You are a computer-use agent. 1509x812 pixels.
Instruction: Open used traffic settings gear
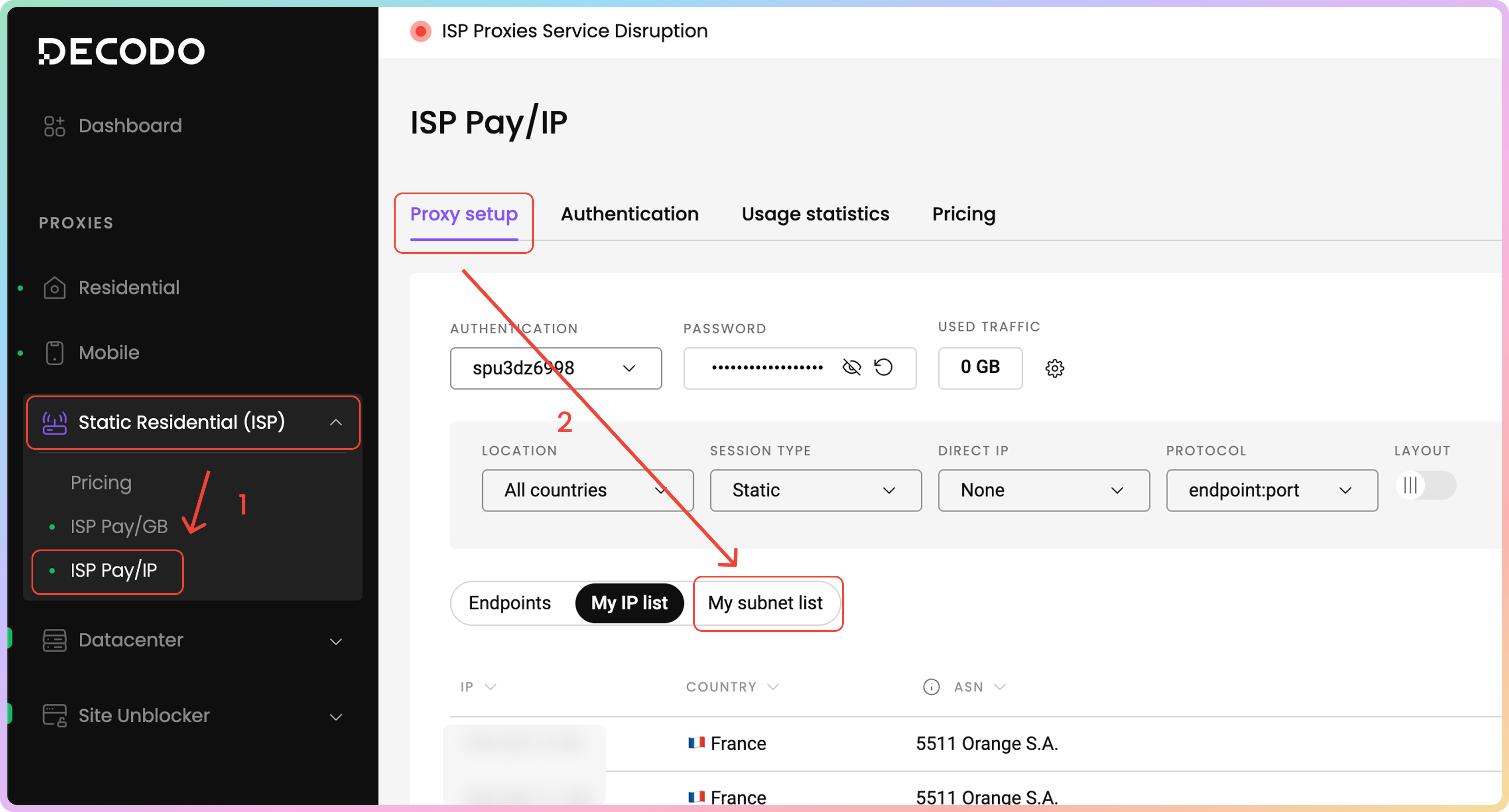[1054, 368]
